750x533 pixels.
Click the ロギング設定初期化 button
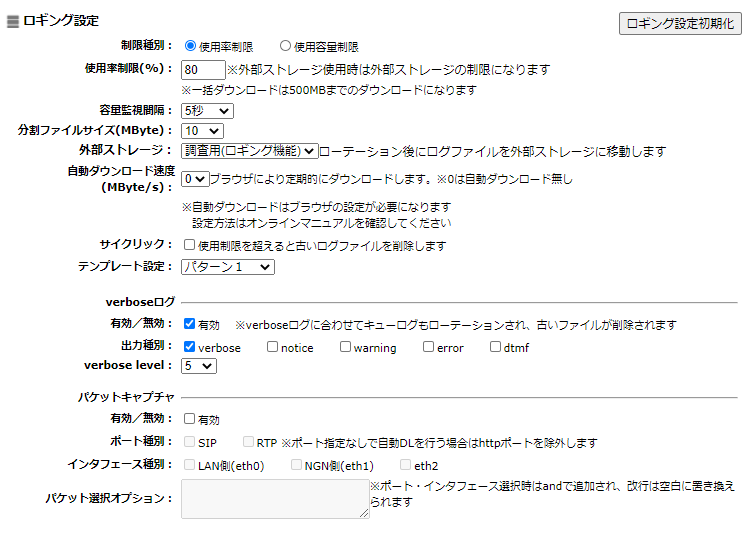tap(680, 23)
